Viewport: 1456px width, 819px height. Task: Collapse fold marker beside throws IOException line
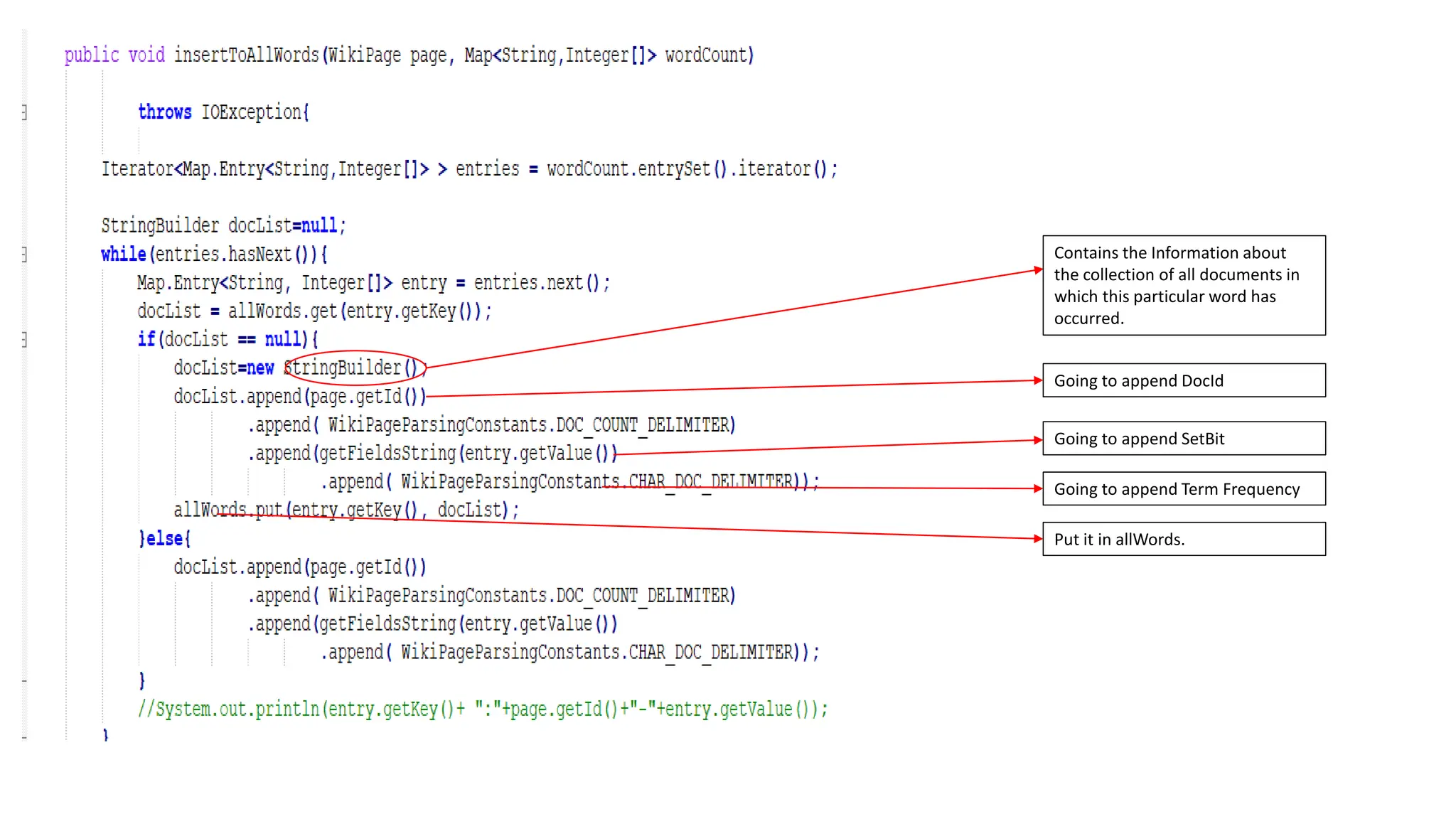(x=24, y=112)
